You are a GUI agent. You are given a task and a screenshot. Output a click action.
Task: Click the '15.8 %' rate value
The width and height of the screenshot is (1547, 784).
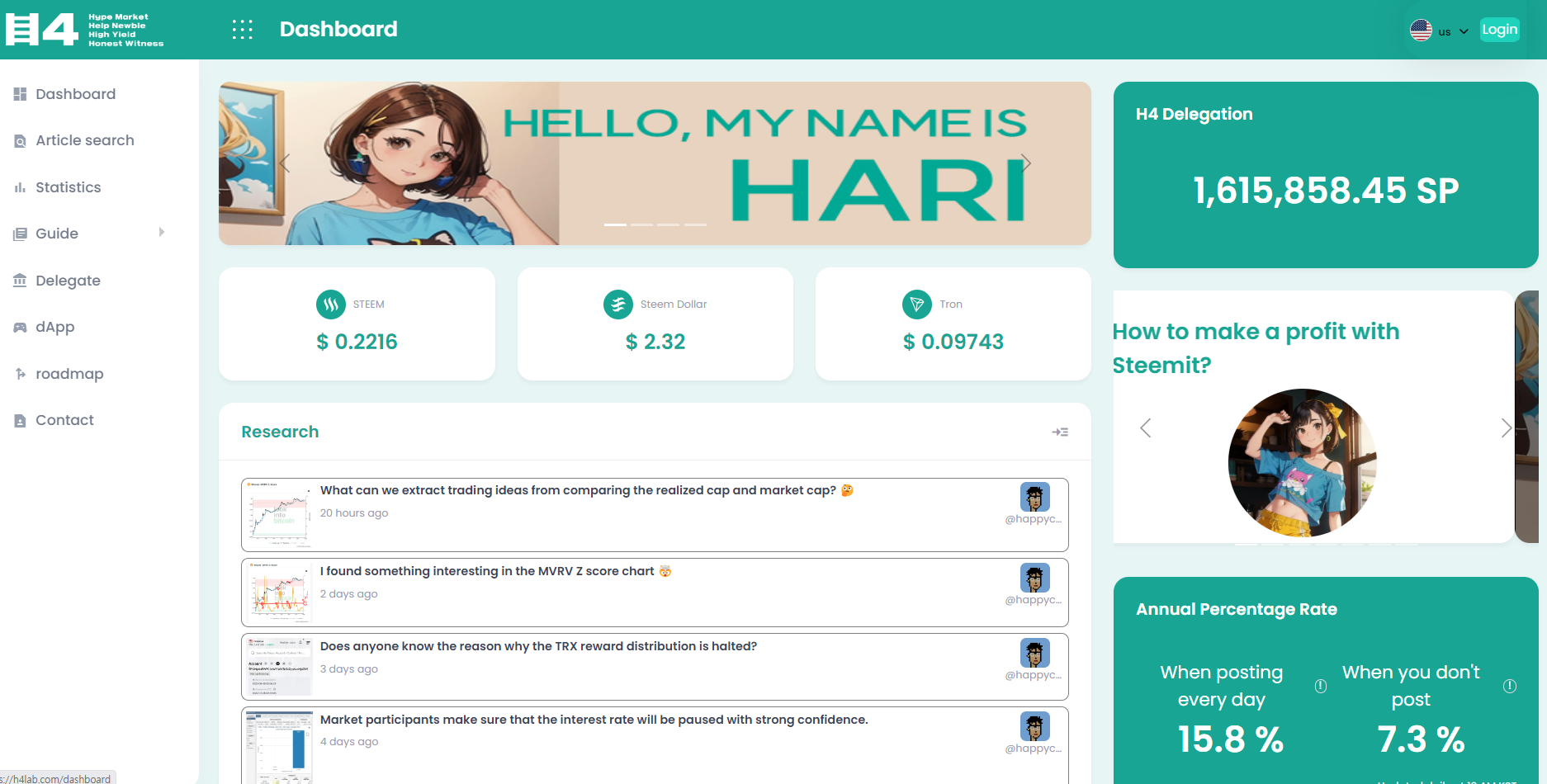pos(1231,739)
